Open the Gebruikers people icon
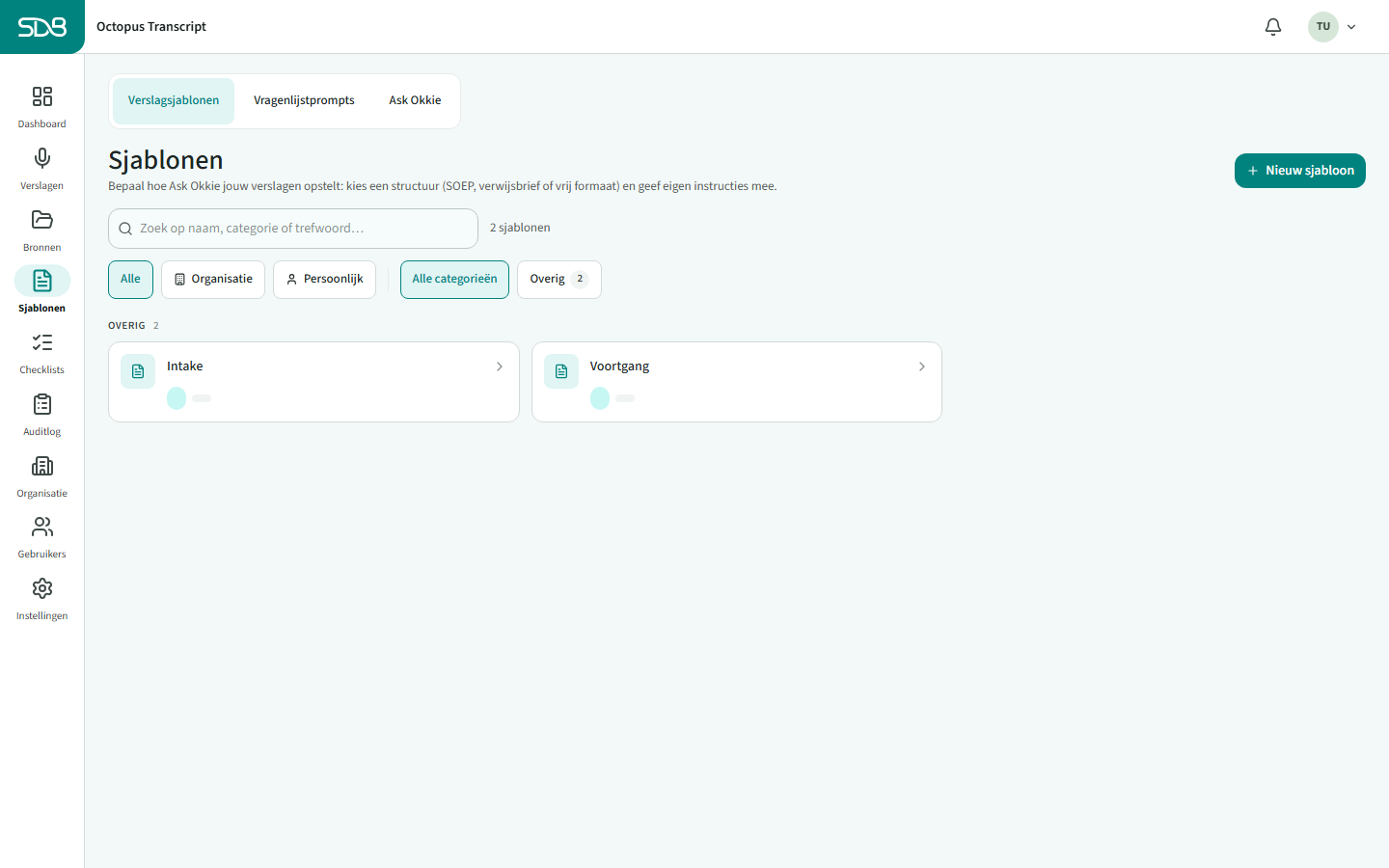This screenshot has width=1389, height=868. click(42, 527)
